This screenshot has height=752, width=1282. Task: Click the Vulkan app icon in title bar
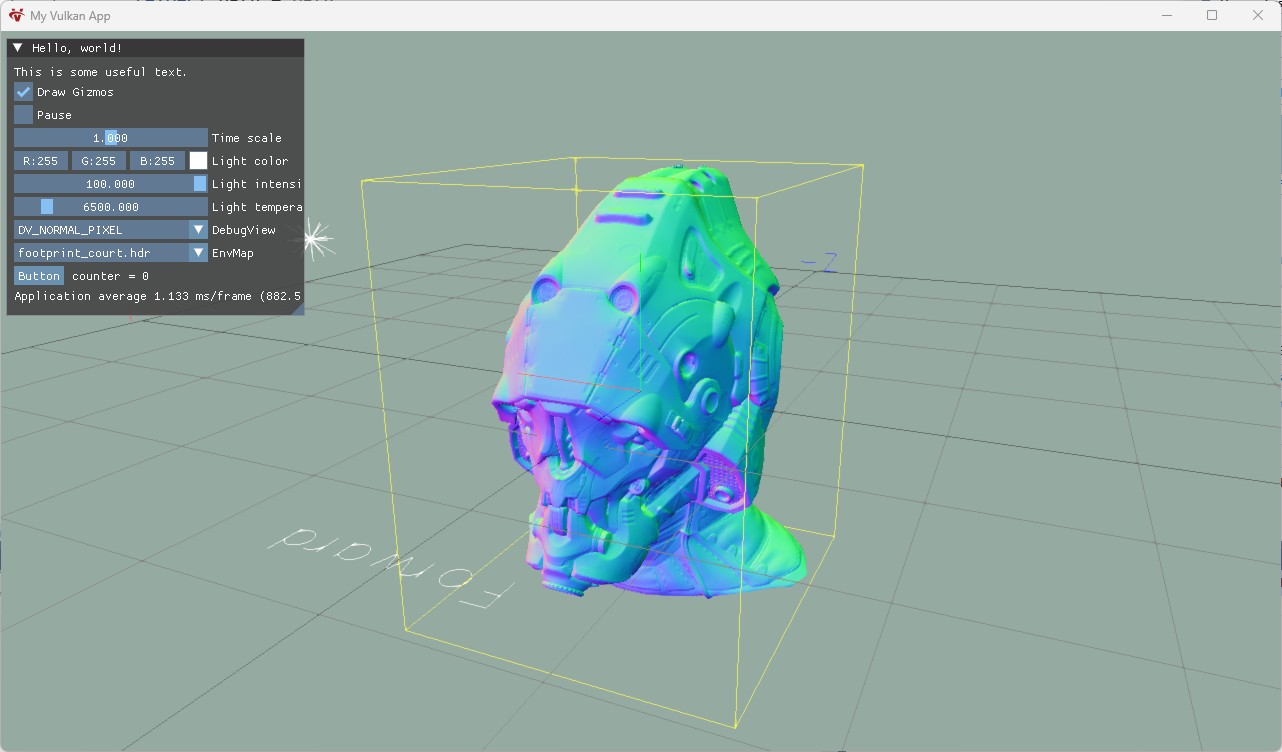click(16, 15)
